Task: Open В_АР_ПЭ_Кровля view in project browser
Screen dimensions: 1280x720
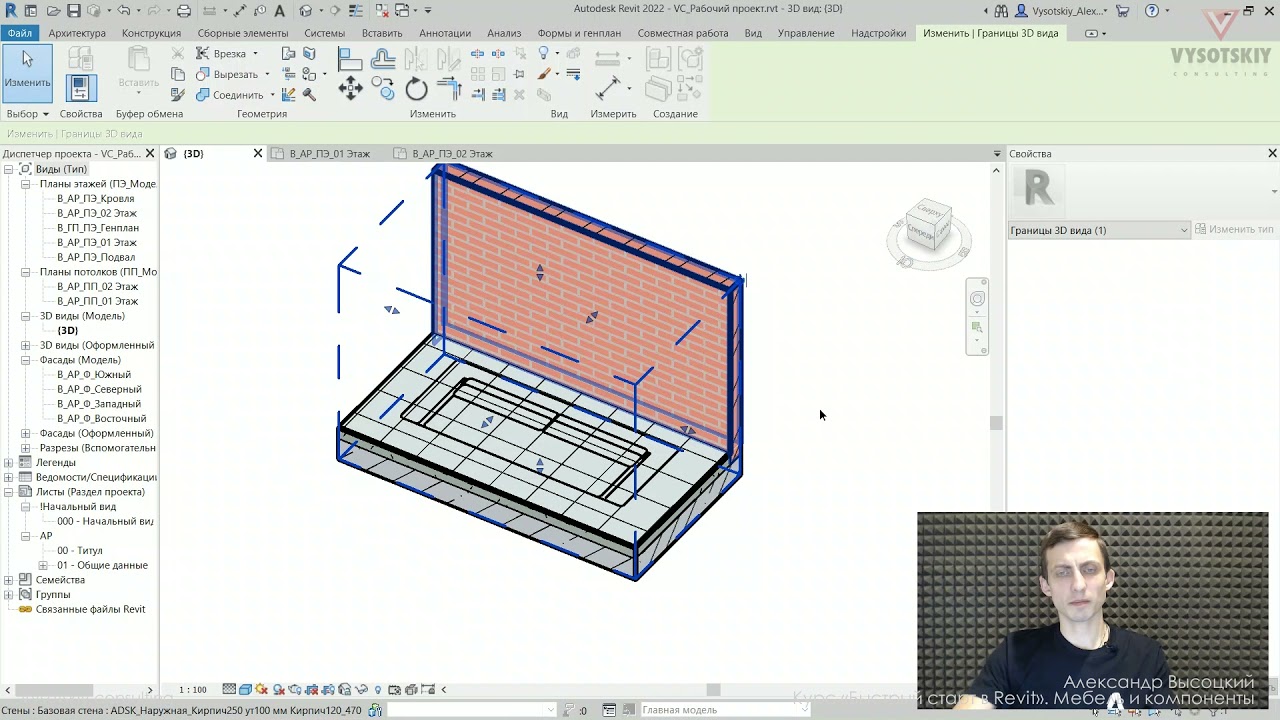Action: pos(95,199)
